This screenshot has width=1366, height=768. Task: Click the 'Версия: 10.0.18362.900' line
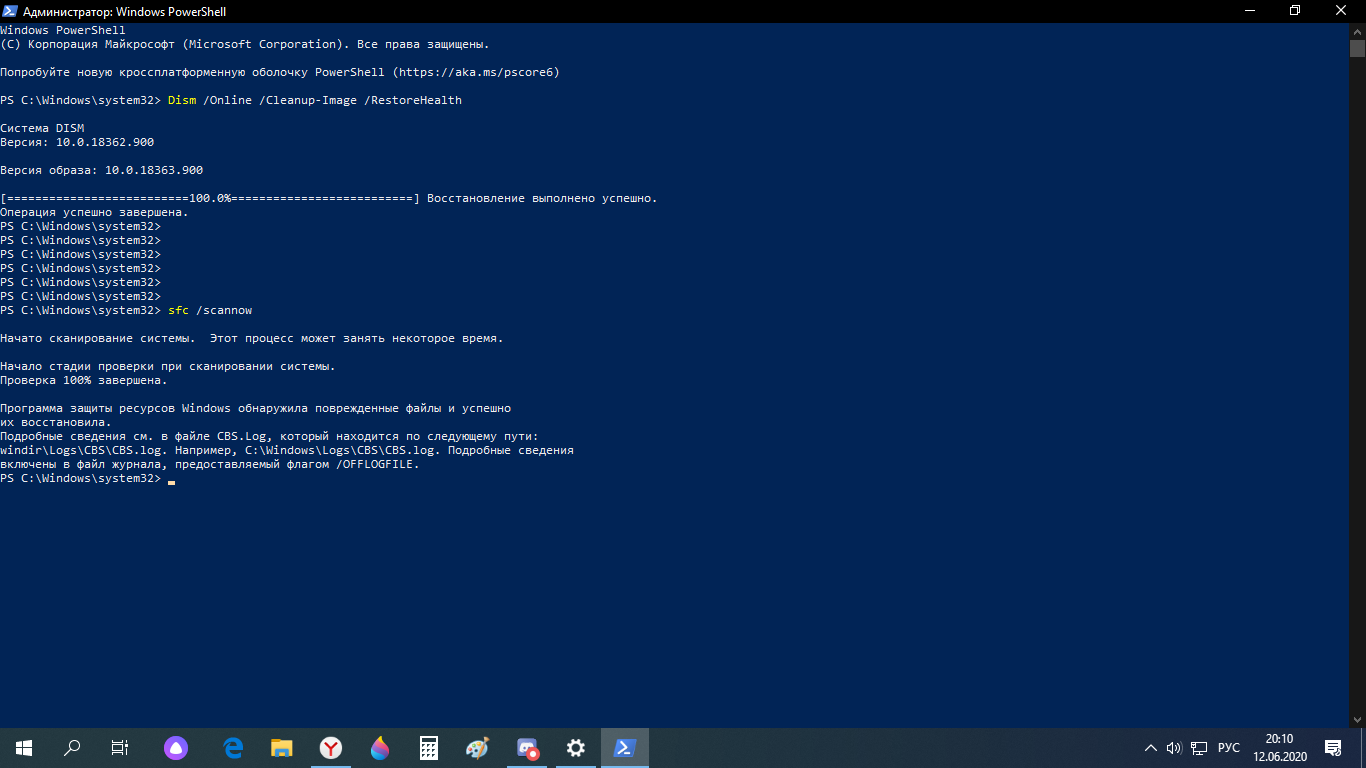coord(77,143)
